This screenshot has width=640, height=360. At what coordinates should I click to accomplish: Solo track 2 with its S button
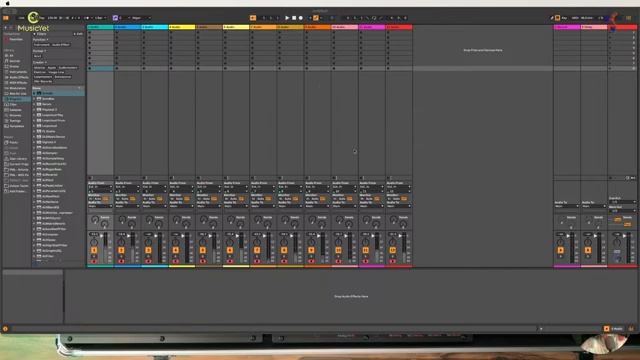click(x=121, y=256)
